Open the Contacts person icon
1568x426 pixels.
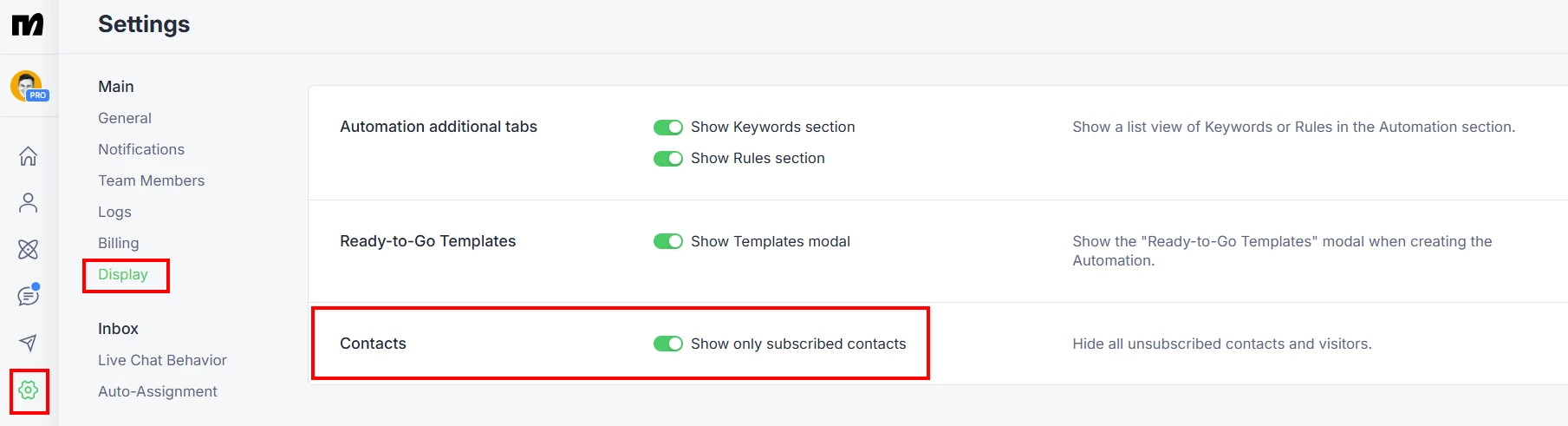point(29,203)
